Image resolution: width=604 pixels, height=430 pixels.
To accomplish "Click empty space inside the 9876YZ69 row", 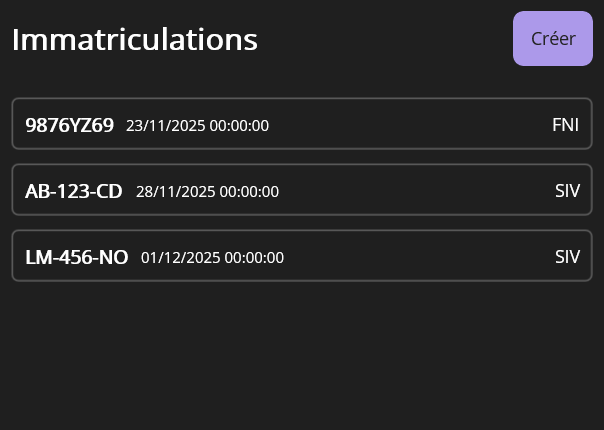I will [410, 125].
